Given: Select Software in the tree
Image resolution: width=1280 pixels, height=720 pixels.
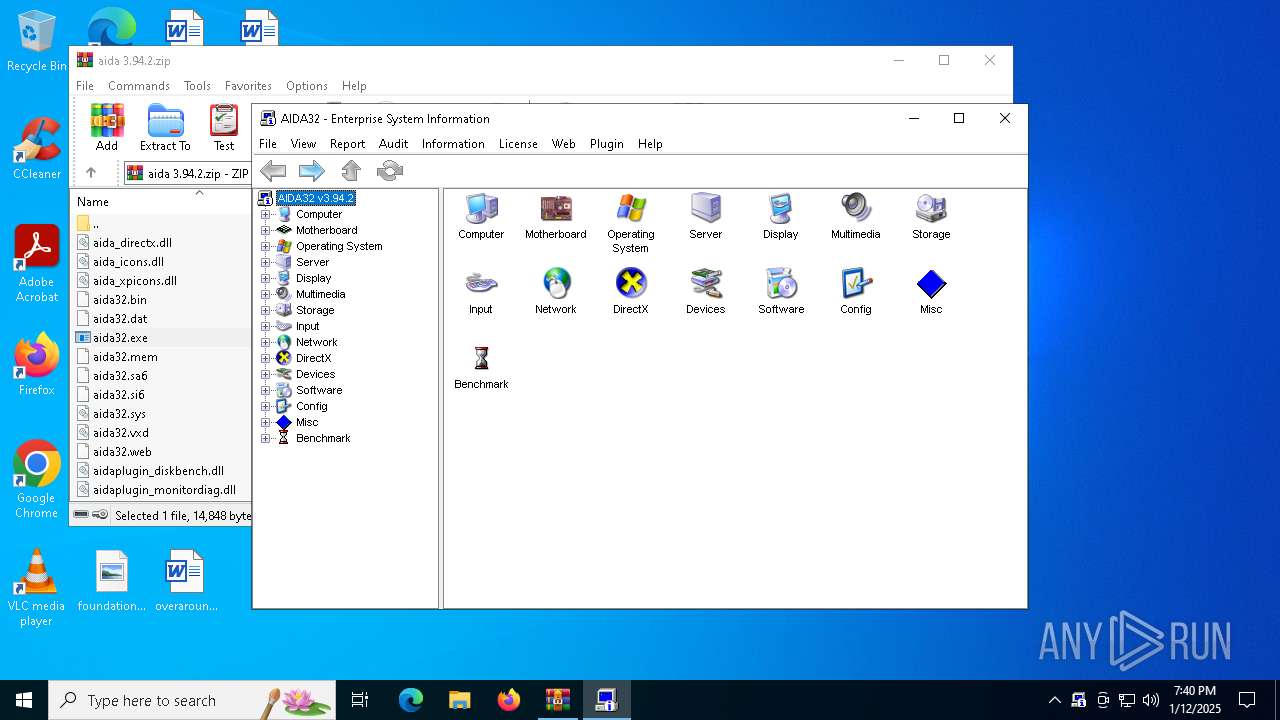Looking at the screenshot, I should [319, 390].
